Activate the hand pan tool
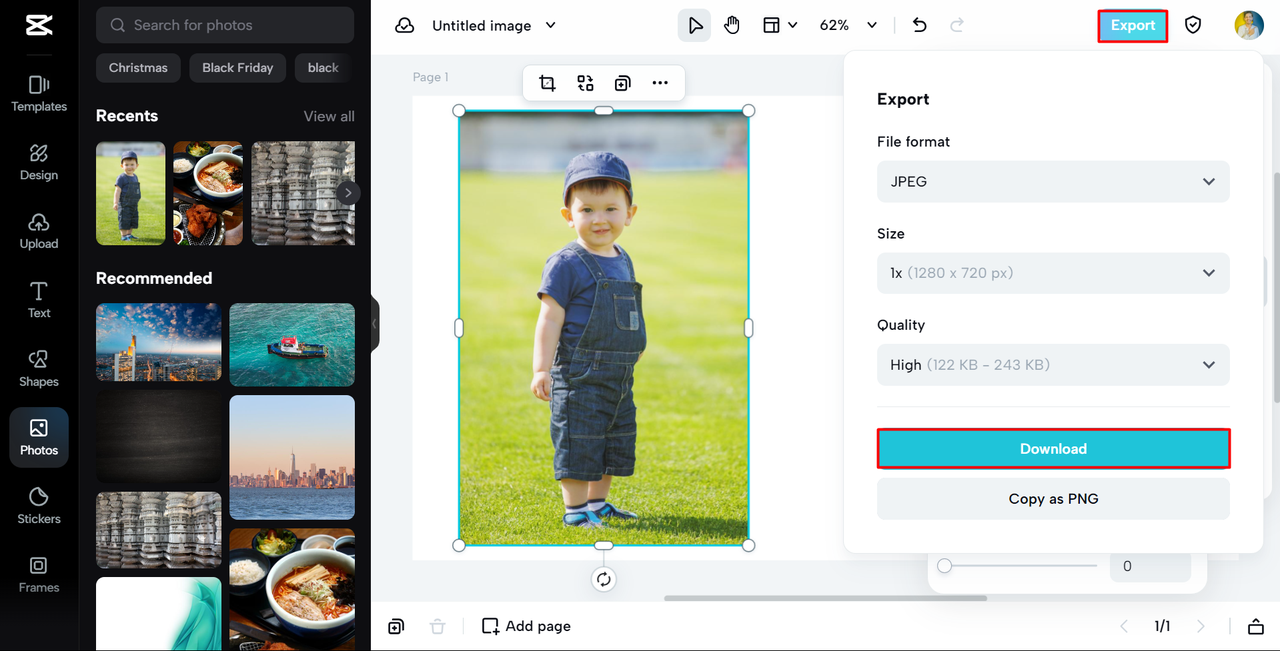Viewport: 1280px width, 651px height. [x=732, y=25]
